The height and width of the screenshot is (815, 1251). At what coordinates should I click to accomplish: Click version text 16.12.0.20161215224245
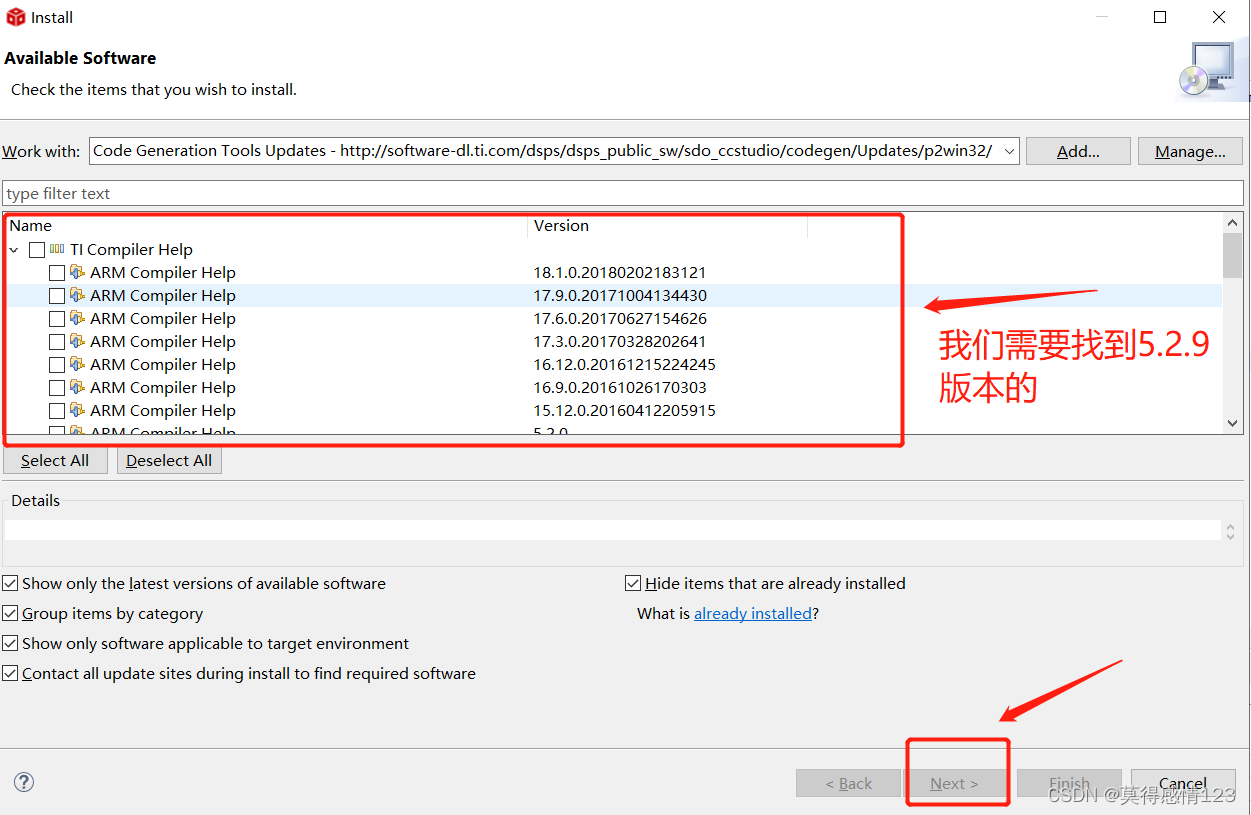(x=625, y=364)
